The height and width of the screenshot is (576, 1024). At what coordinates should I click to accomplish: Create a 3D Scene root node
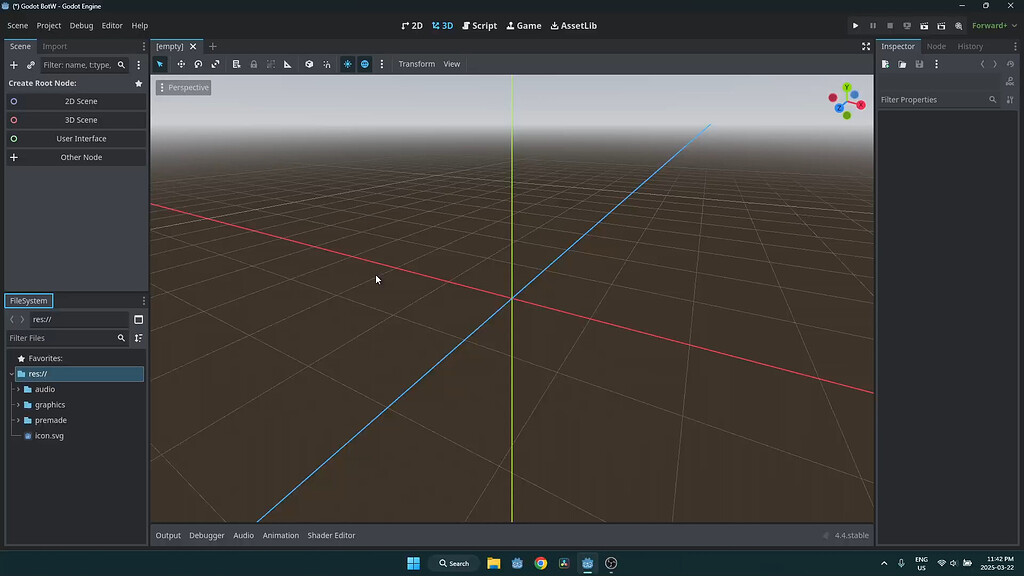coord(76,120)
